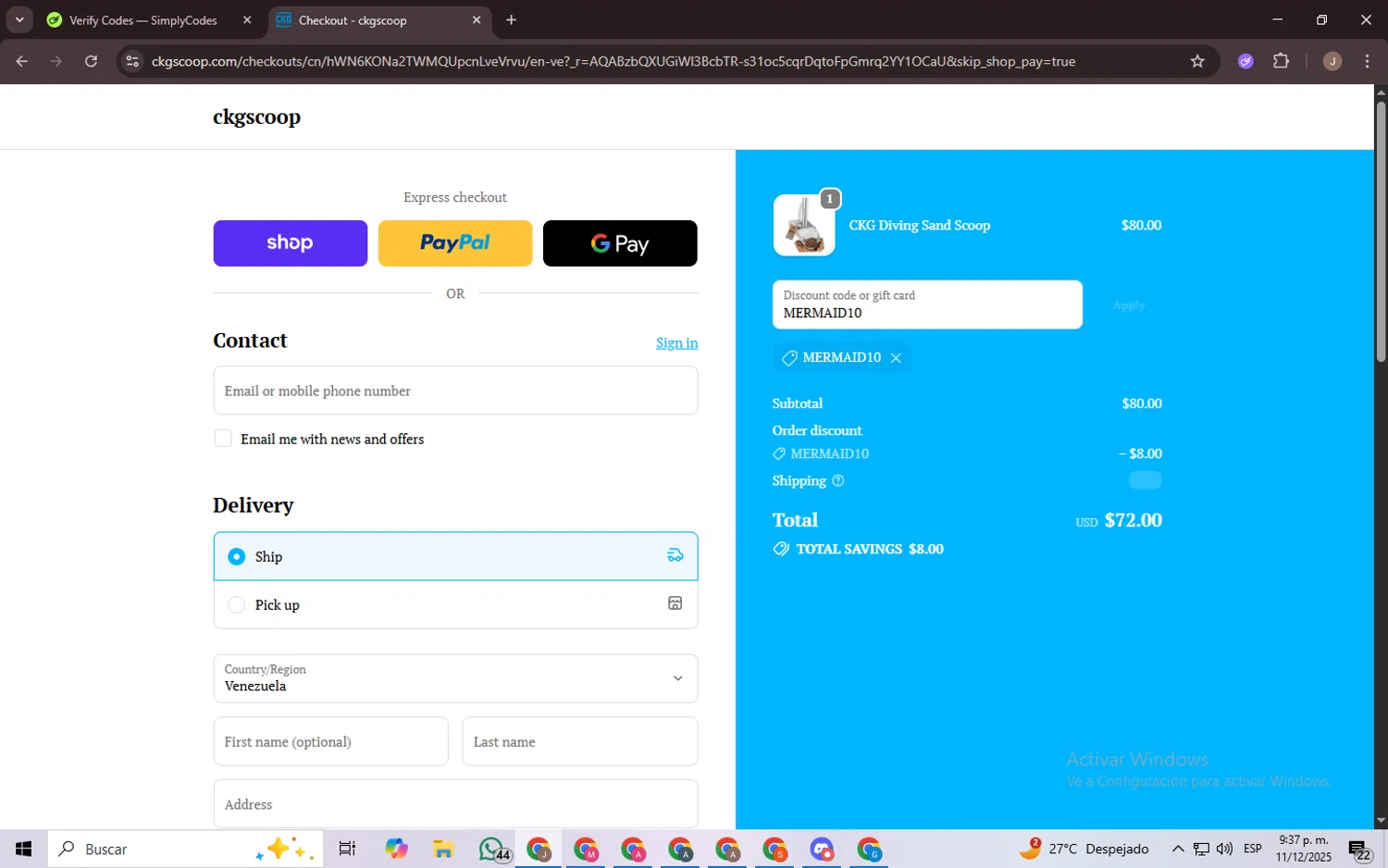Go back to previous page
Screen dimensions: 1388x868
22,61
